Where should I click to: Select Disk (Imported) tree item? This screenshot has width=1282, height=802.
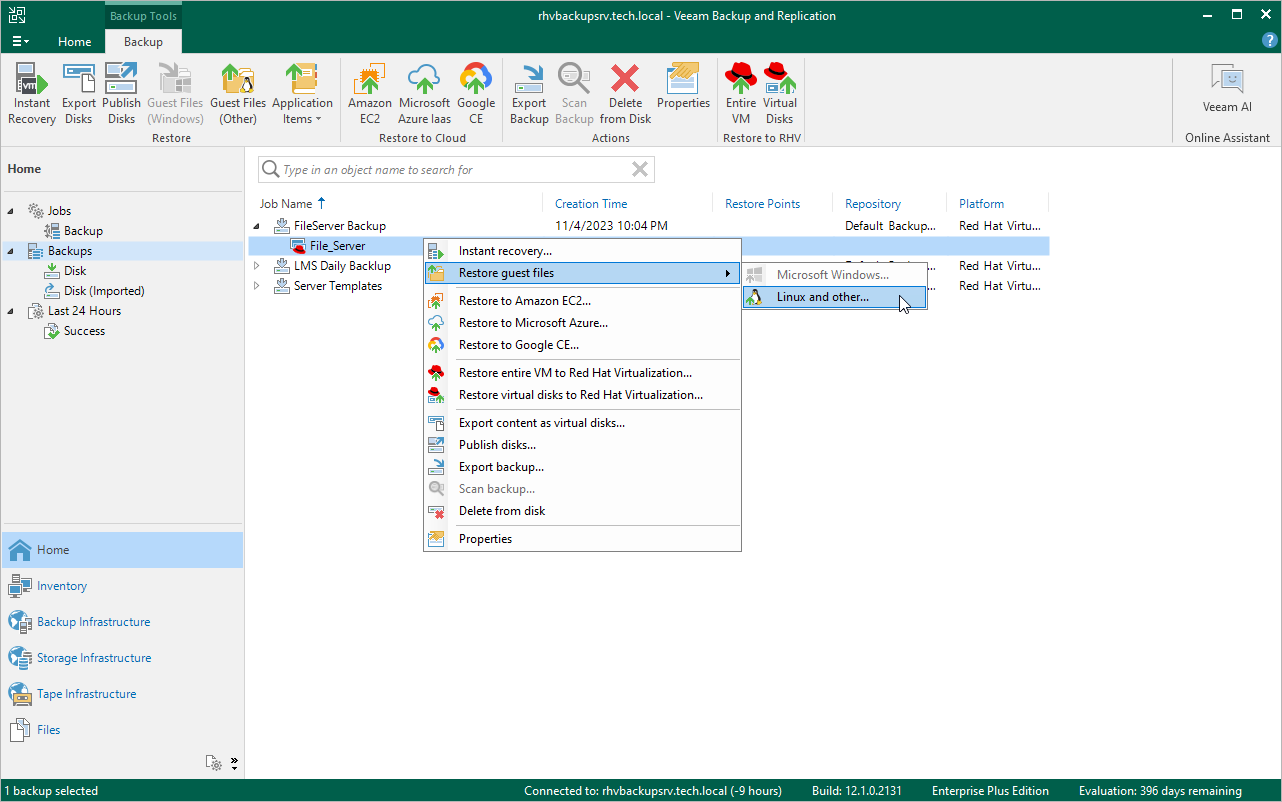95,291
